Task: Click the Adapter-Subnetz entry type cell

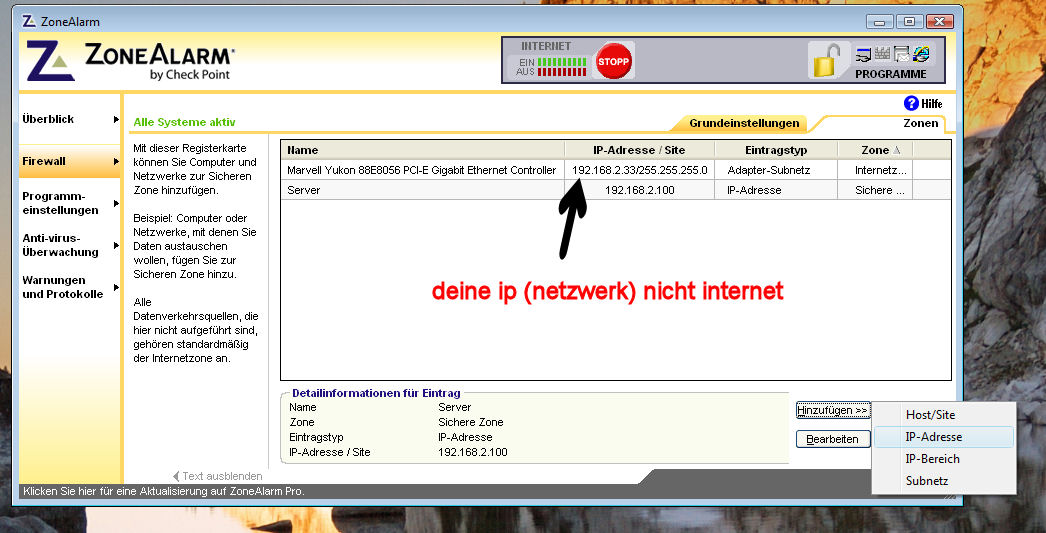Action: click(x=776, y=170)
